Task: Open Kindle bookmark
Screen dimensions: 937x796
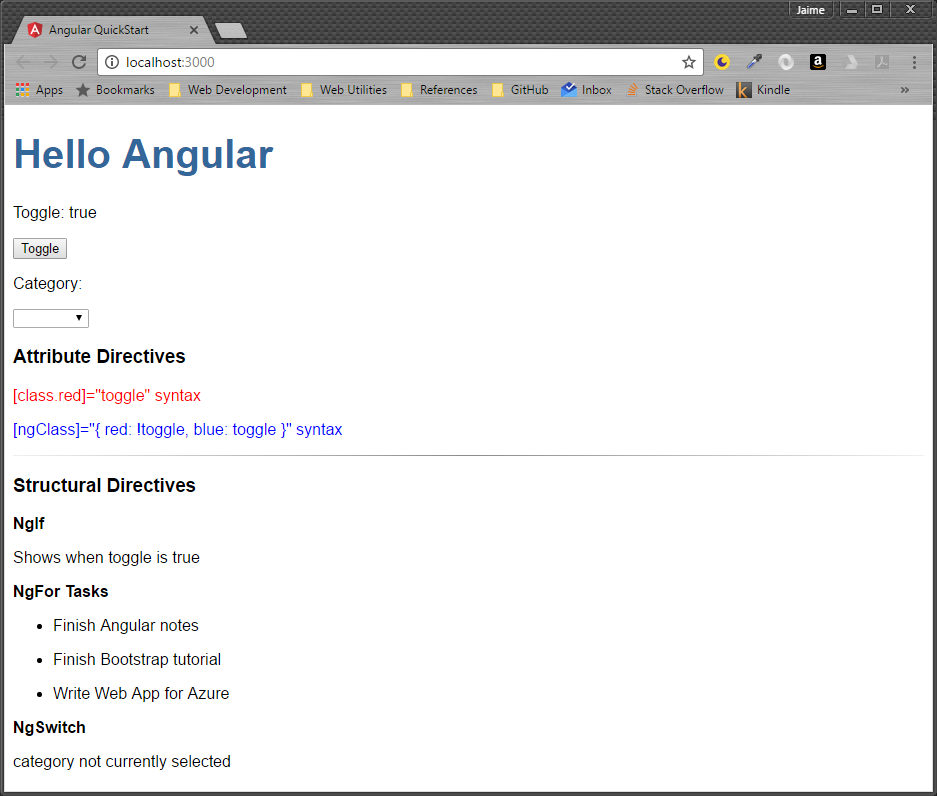Action: tap(763, 90)
